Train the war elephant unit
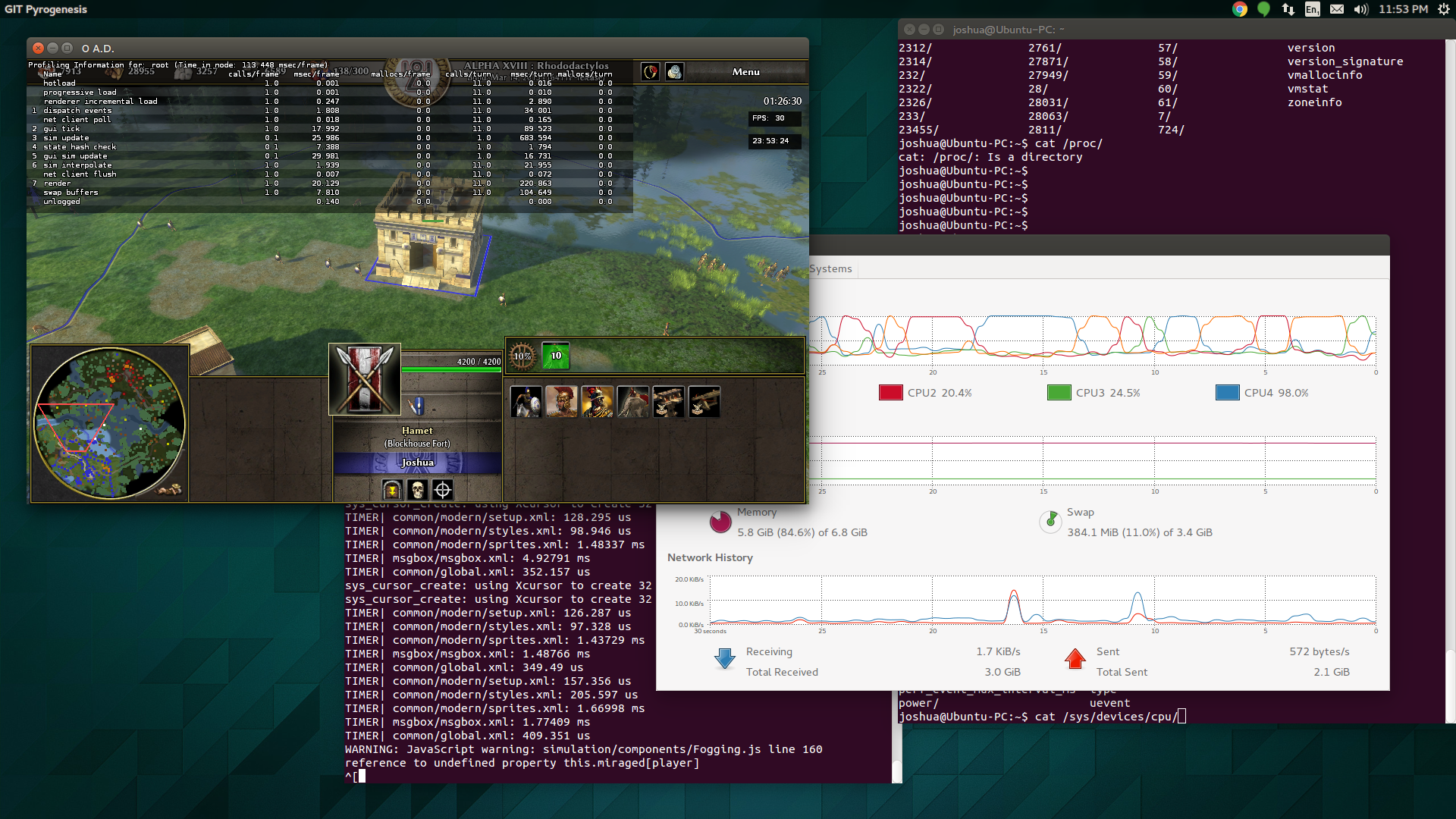 tap(633, 402)
